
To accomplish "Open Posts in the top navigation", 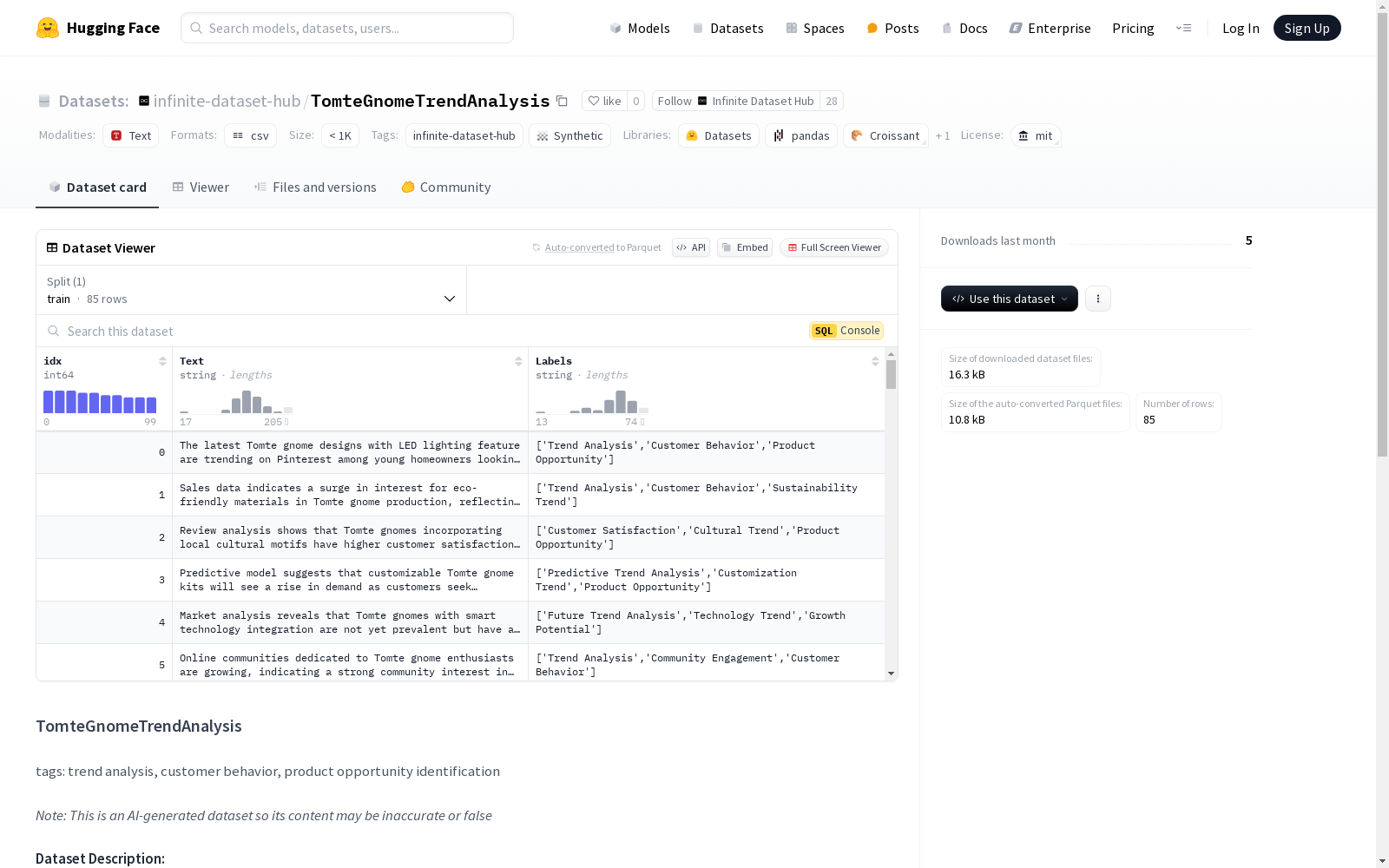I will tap(892, 28).
